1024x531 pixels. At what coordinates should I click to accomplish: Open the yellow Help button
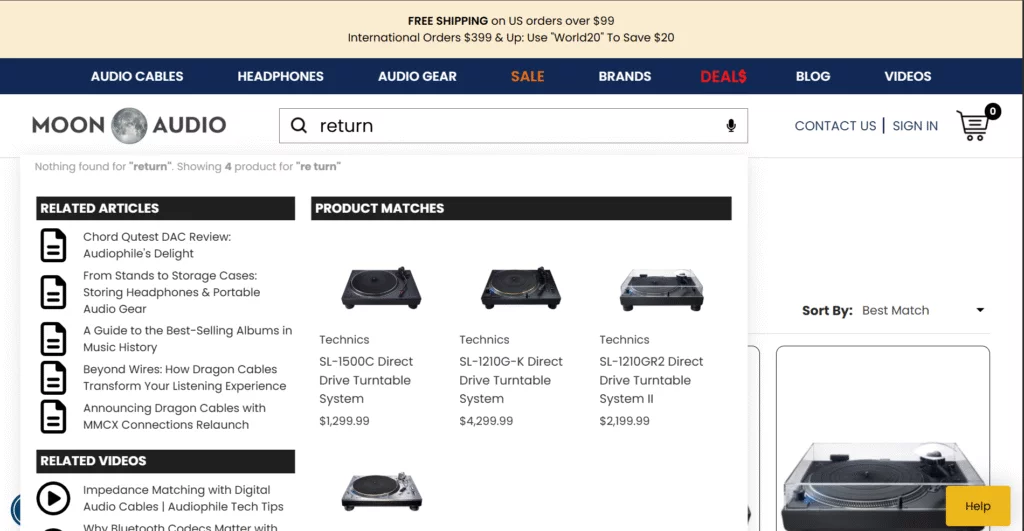point(978,506)
